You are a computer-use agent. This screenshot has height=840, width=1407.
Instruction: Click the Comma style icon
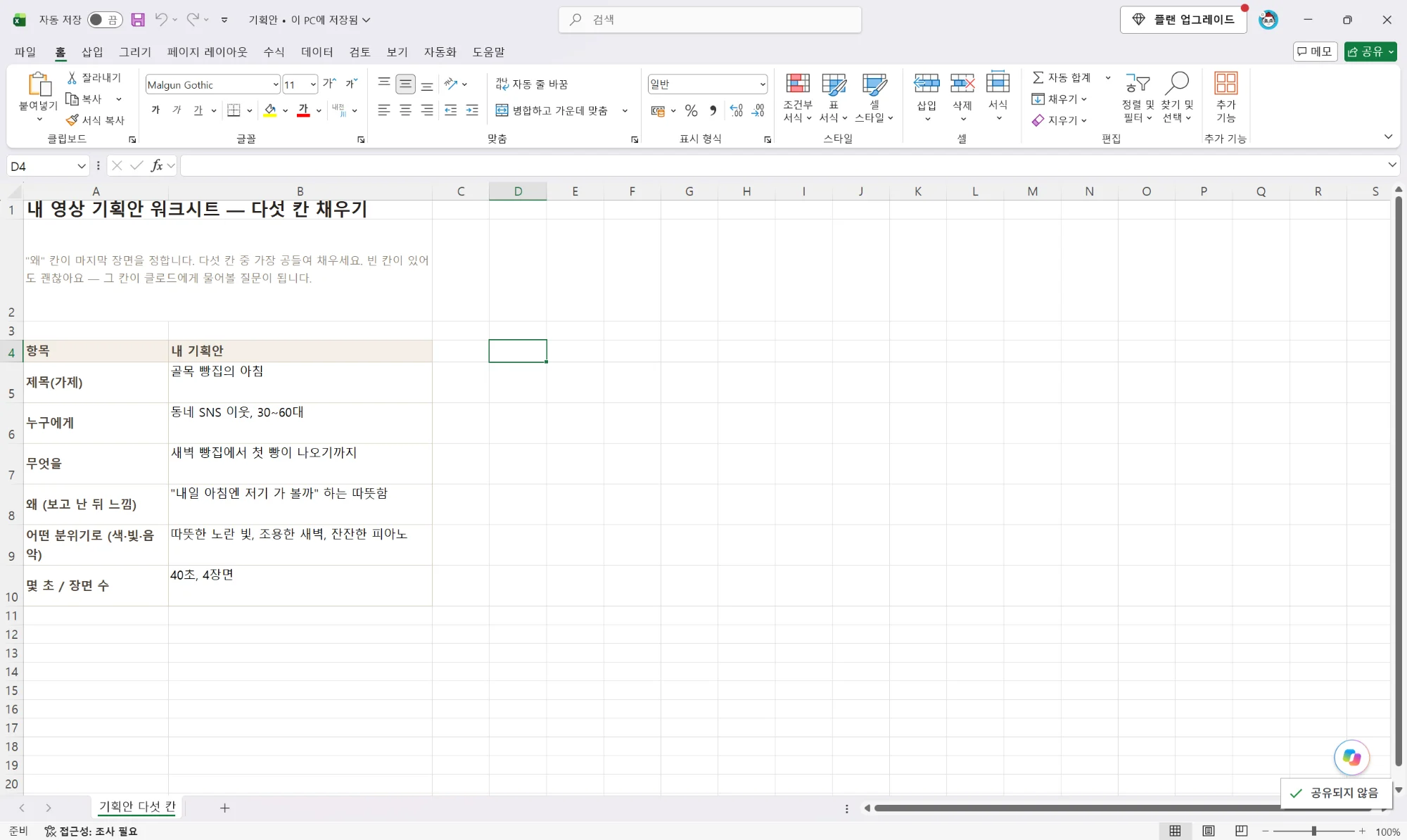(713, 110)
